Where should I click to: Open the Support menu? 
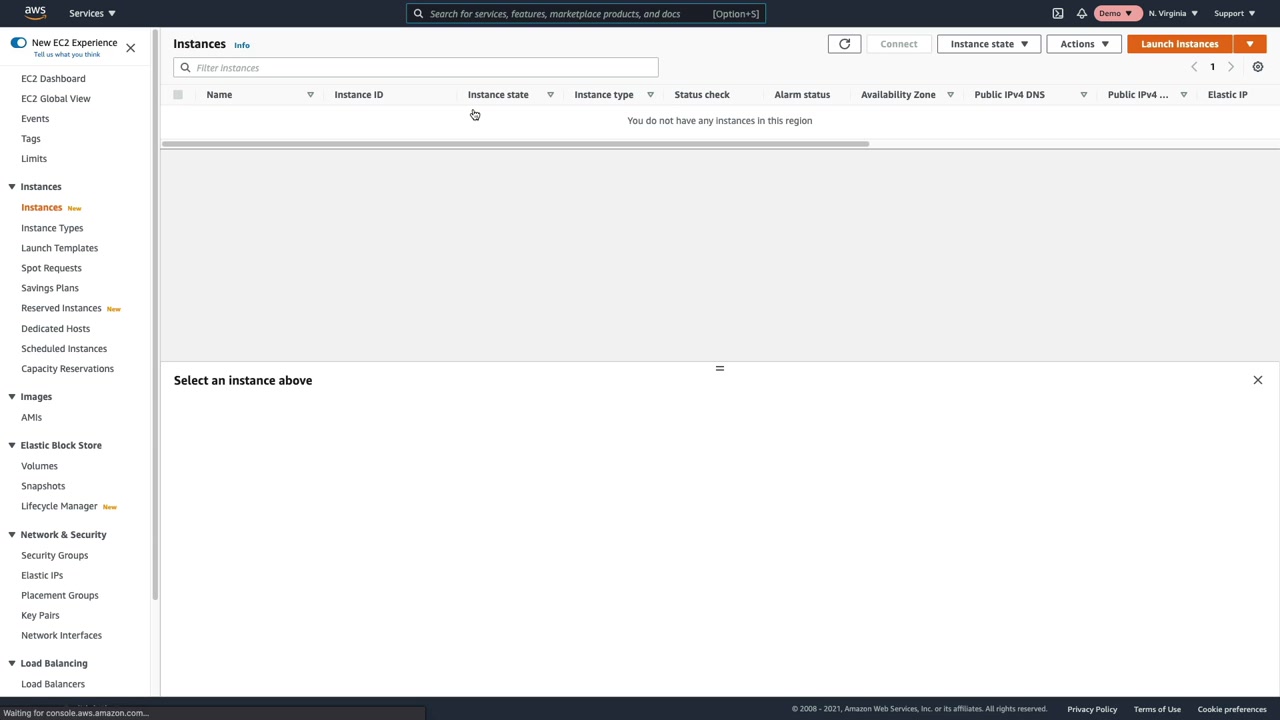point(1234,14)
